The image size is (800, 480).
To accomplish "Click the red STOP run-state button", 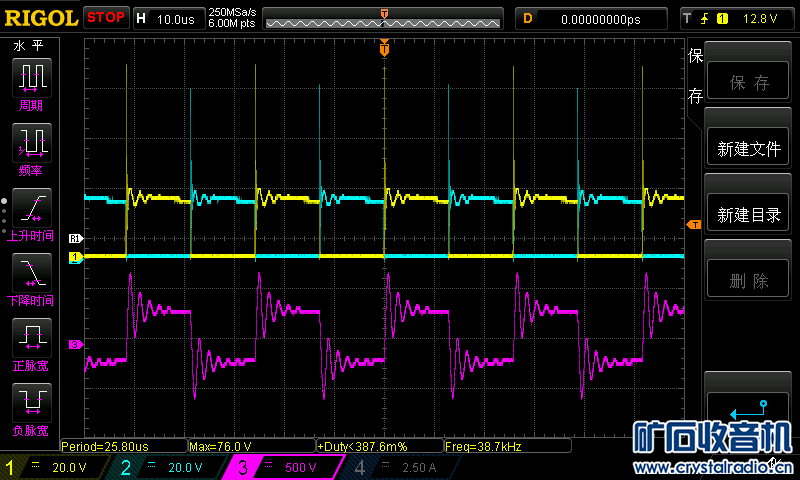I will pos(106,17).
